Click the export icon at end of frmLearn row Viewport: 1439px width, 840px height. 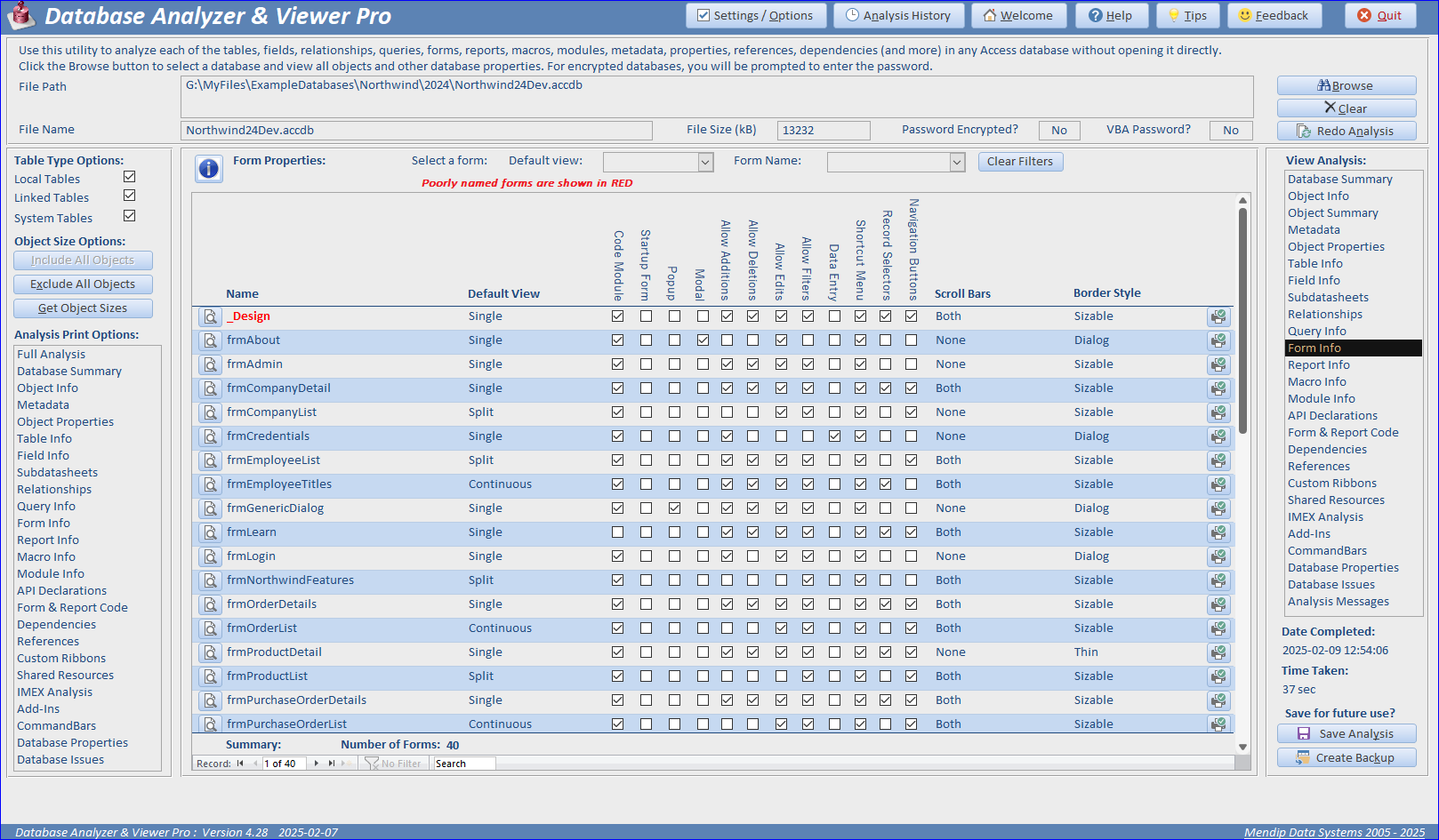pyautogui.click(x=1218, y=532)
